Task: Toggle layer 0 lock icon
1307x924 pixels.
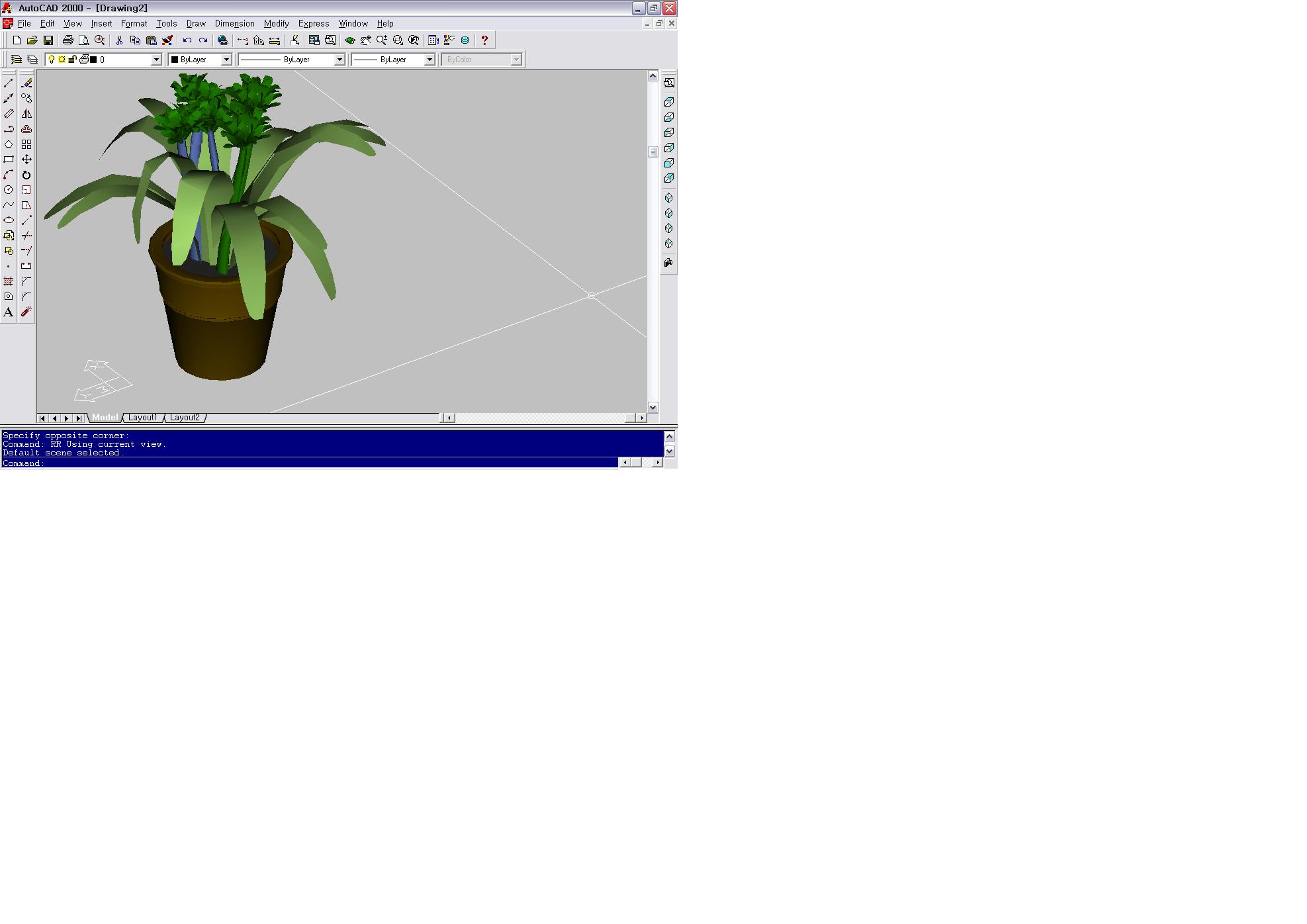Action: (73, 60)
